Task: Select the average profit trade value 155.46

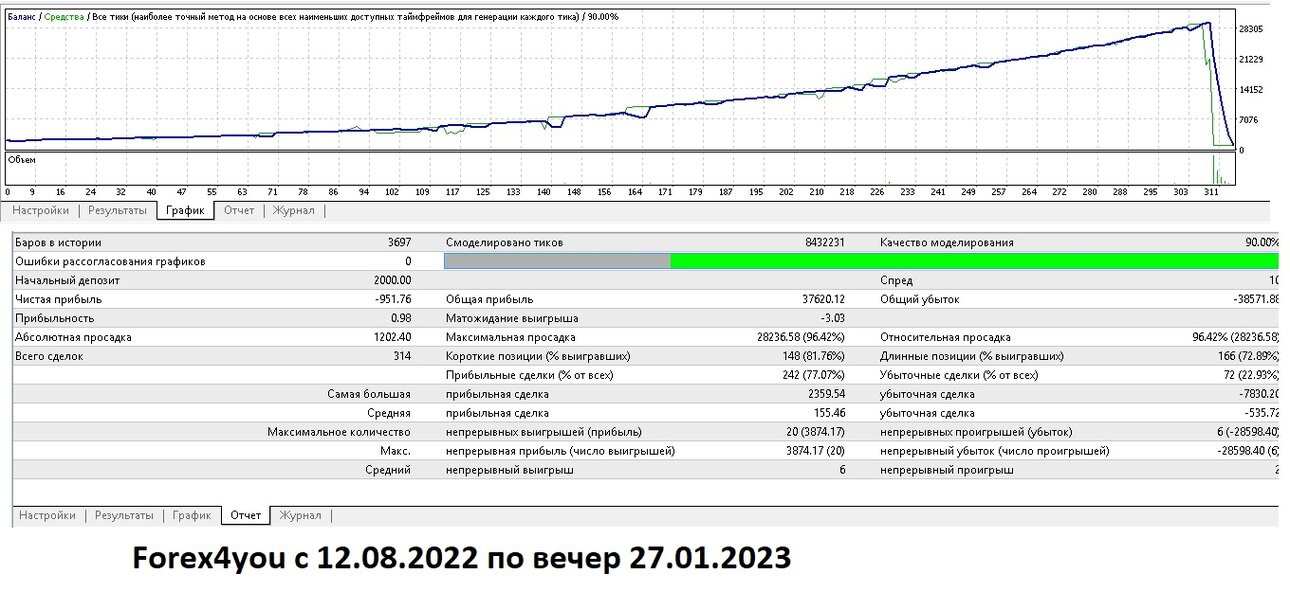Action: point(829,412)
